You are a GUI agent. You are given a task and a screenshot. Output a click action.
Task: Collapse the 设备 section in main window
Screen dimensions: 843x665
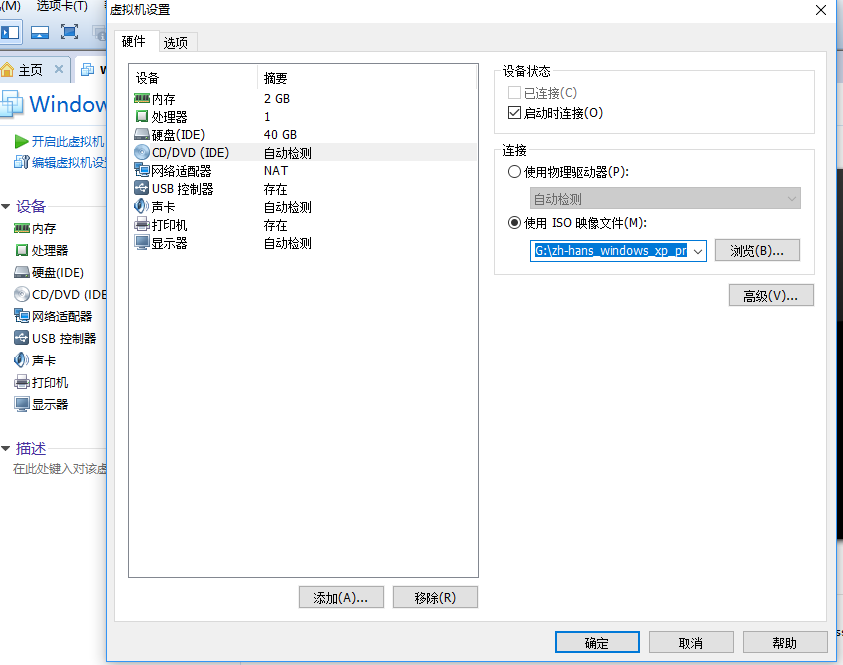point(6,206)
